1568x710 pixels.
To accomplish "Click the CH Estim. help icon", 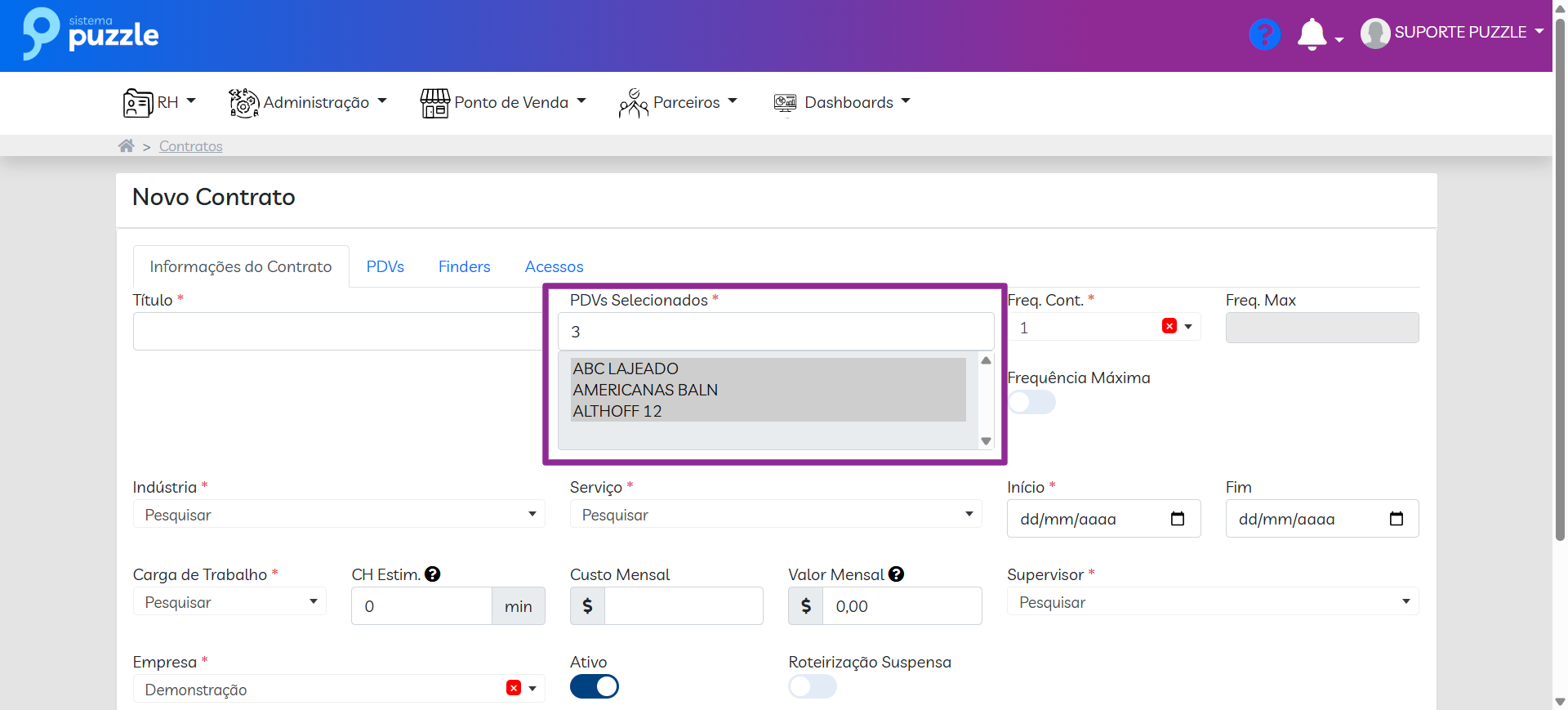I will [x=433, y=574].
